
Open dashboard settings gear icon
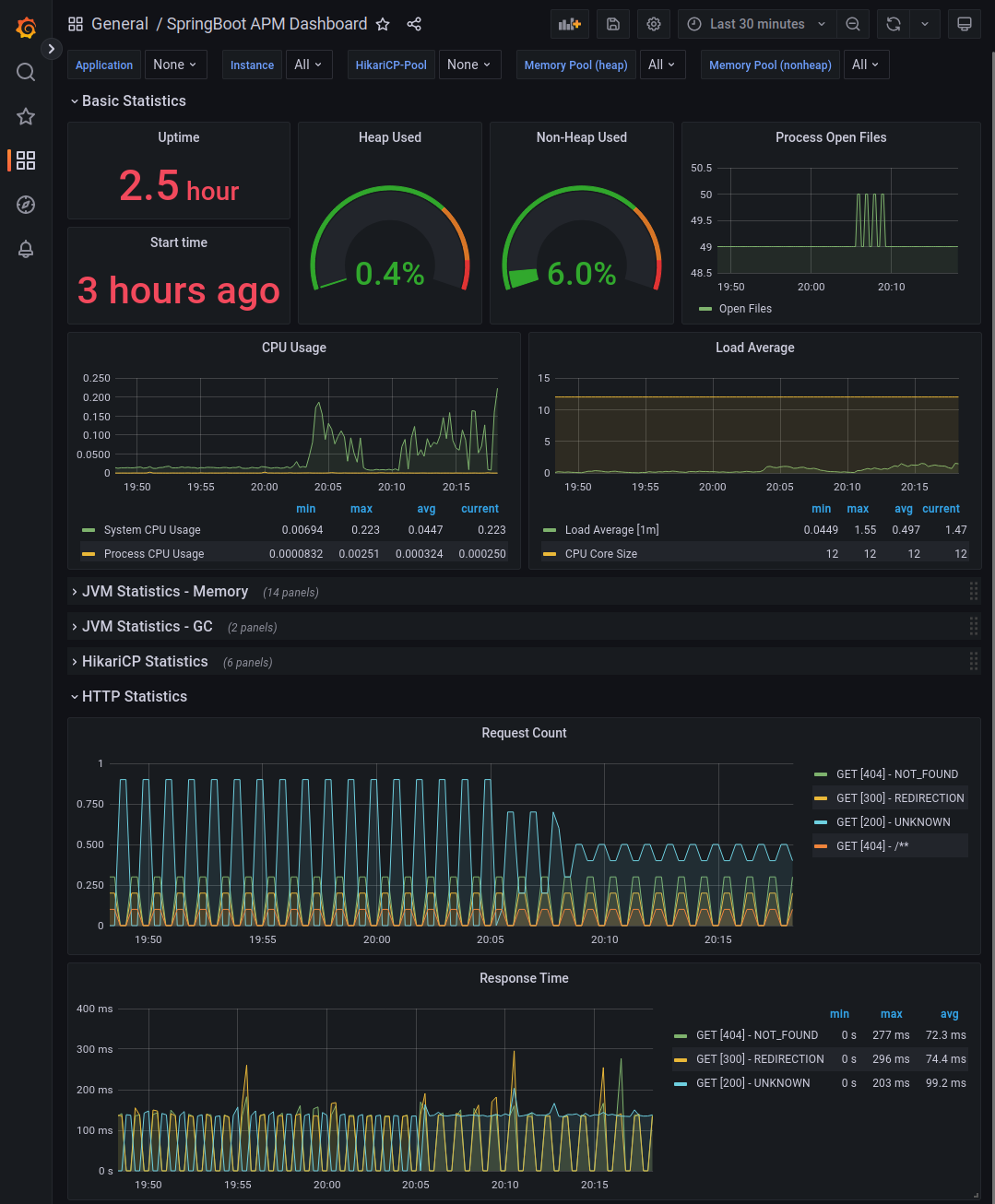[x=654, y=24]
